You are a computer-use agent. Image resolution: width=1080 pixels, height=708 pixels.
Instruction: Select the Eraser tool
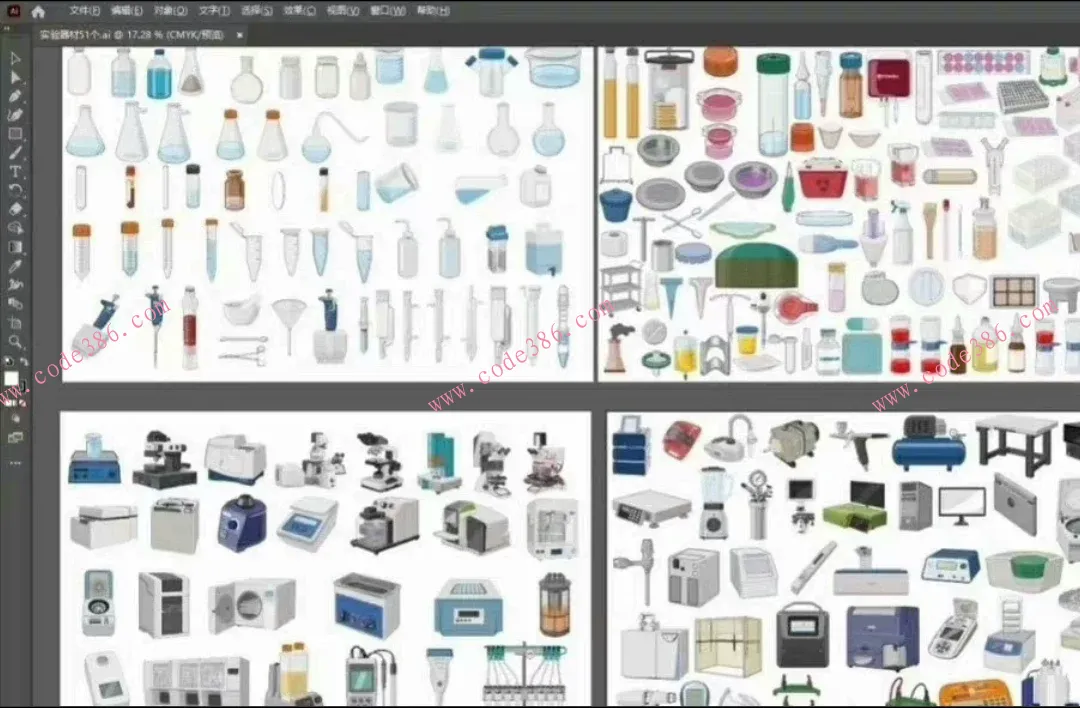[15, 210]
